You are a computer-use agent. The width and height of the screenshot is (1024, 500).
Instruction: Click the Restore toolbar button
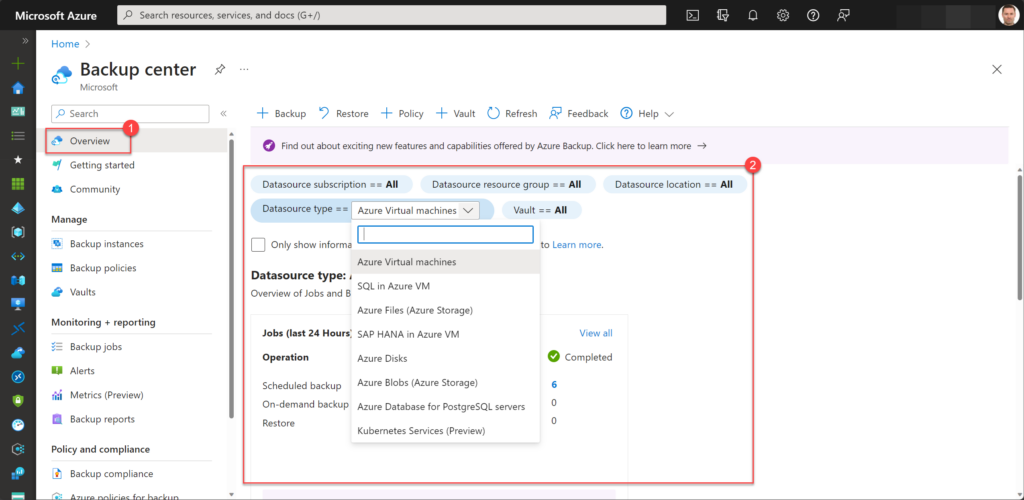pyautogui.click(x=344, y=114)
